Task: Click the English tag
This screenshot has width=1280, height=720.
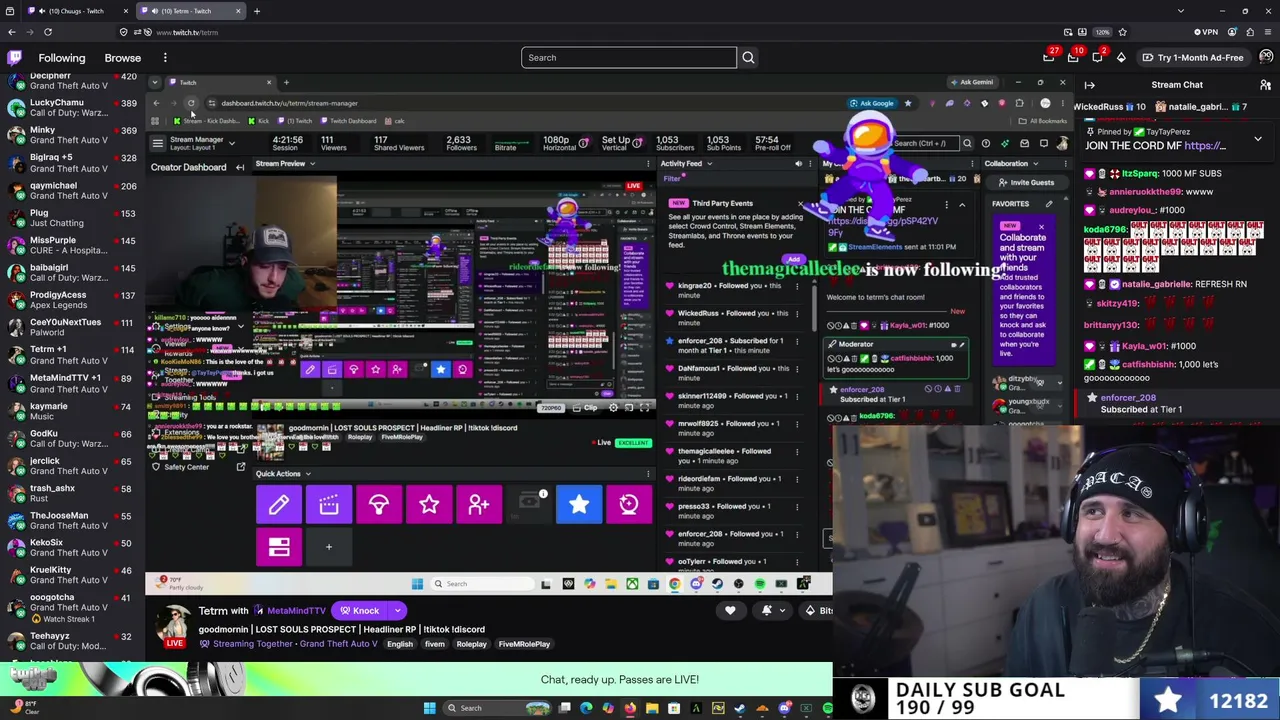Action: click(400, 645)
